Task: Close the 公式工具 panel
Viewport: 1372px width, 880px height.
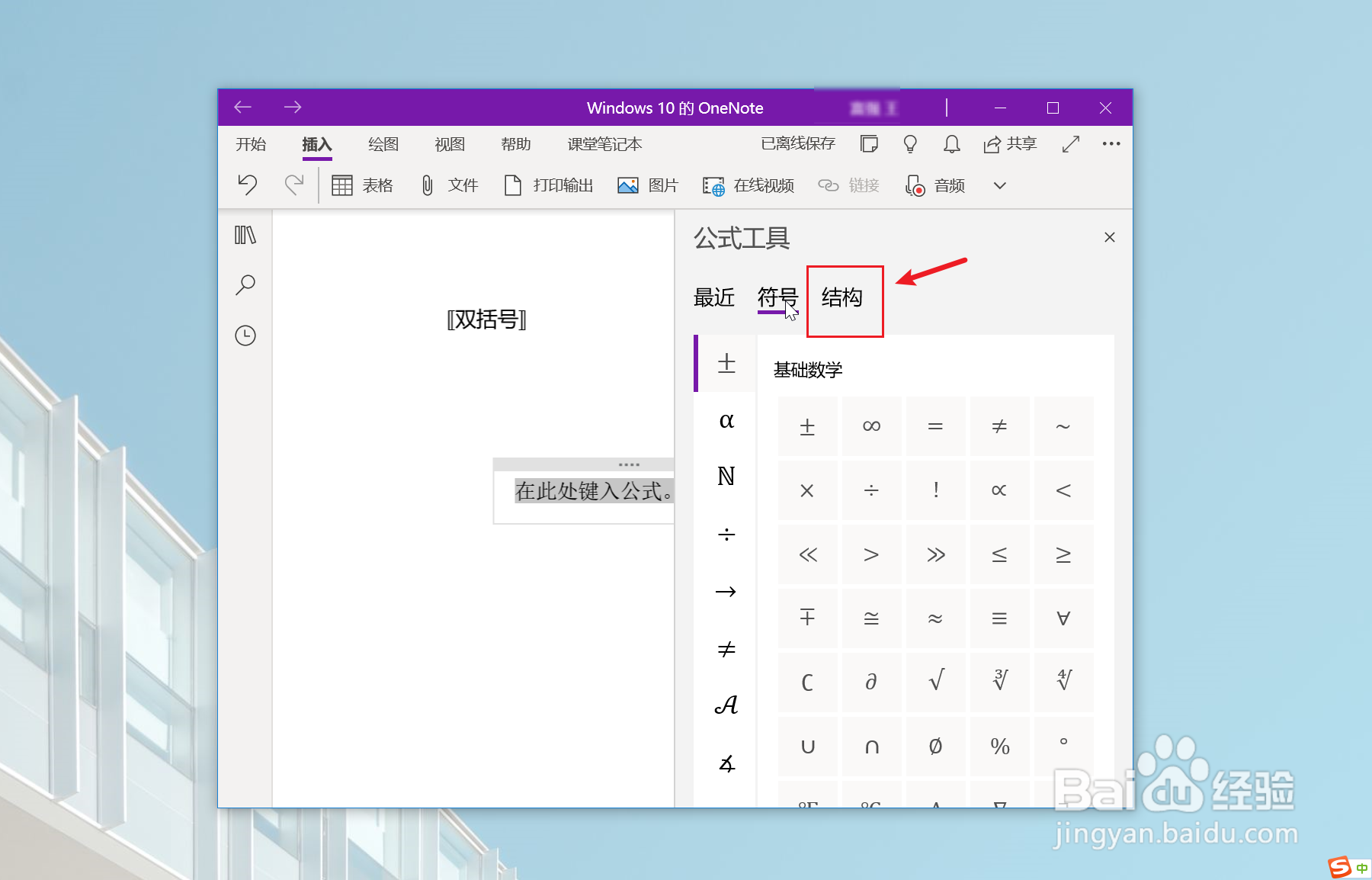Action: 1110,237
